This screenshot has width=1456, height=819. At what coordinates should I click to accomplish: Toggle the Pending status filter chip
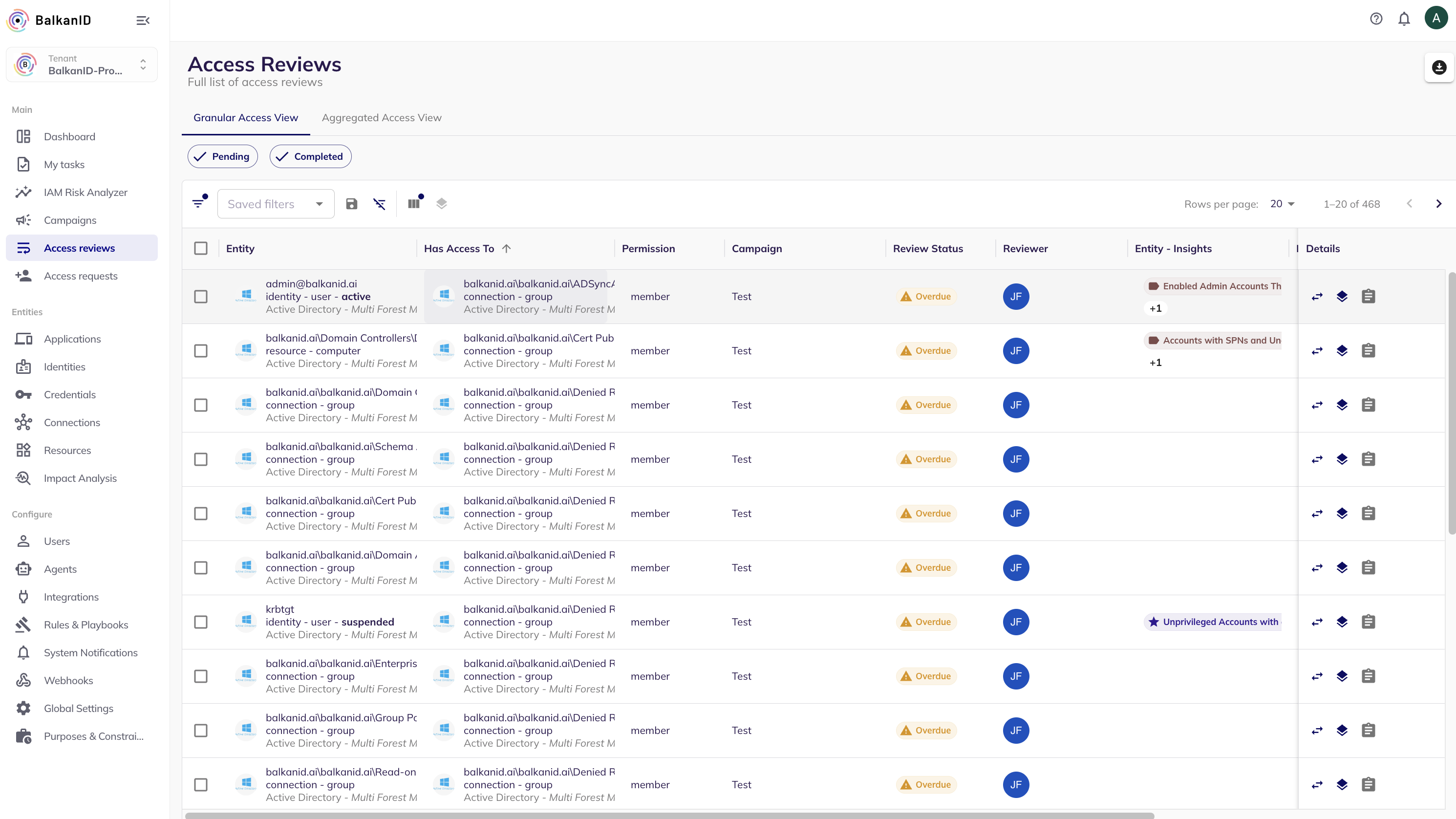tap(223, 156)
